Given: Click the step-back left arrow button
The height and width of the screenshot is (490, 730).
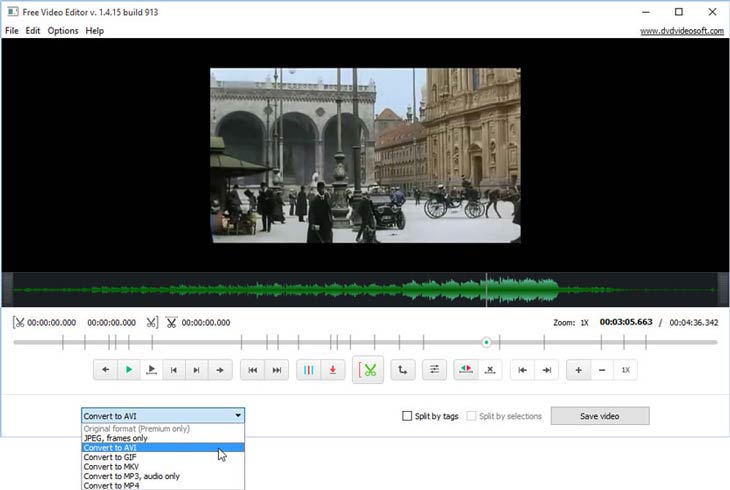Looking at the screenshot, I should click(x=105, y=370).
